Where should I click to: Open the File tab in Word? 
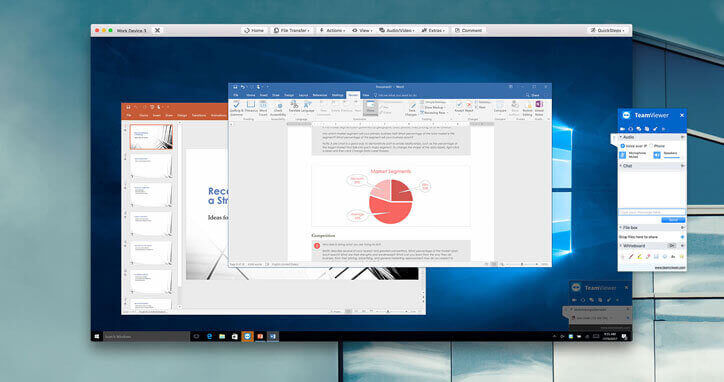[x=235, y=95]
